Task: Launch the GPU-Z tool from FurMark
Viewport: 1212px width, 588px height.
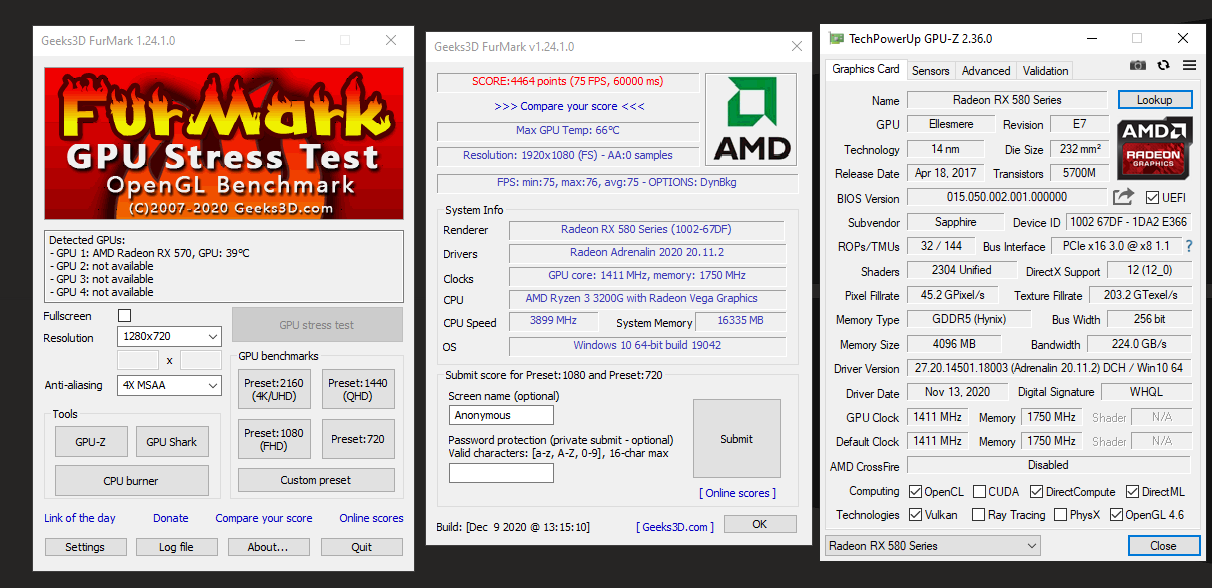Action: pyautogui.click(x=90, y=442)
